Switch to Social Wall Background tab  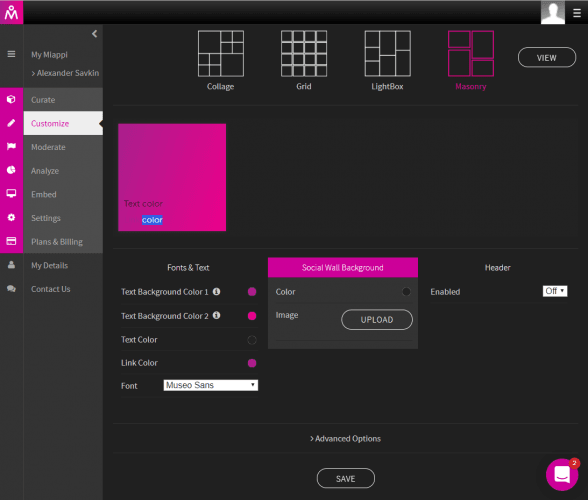[343, 267]
